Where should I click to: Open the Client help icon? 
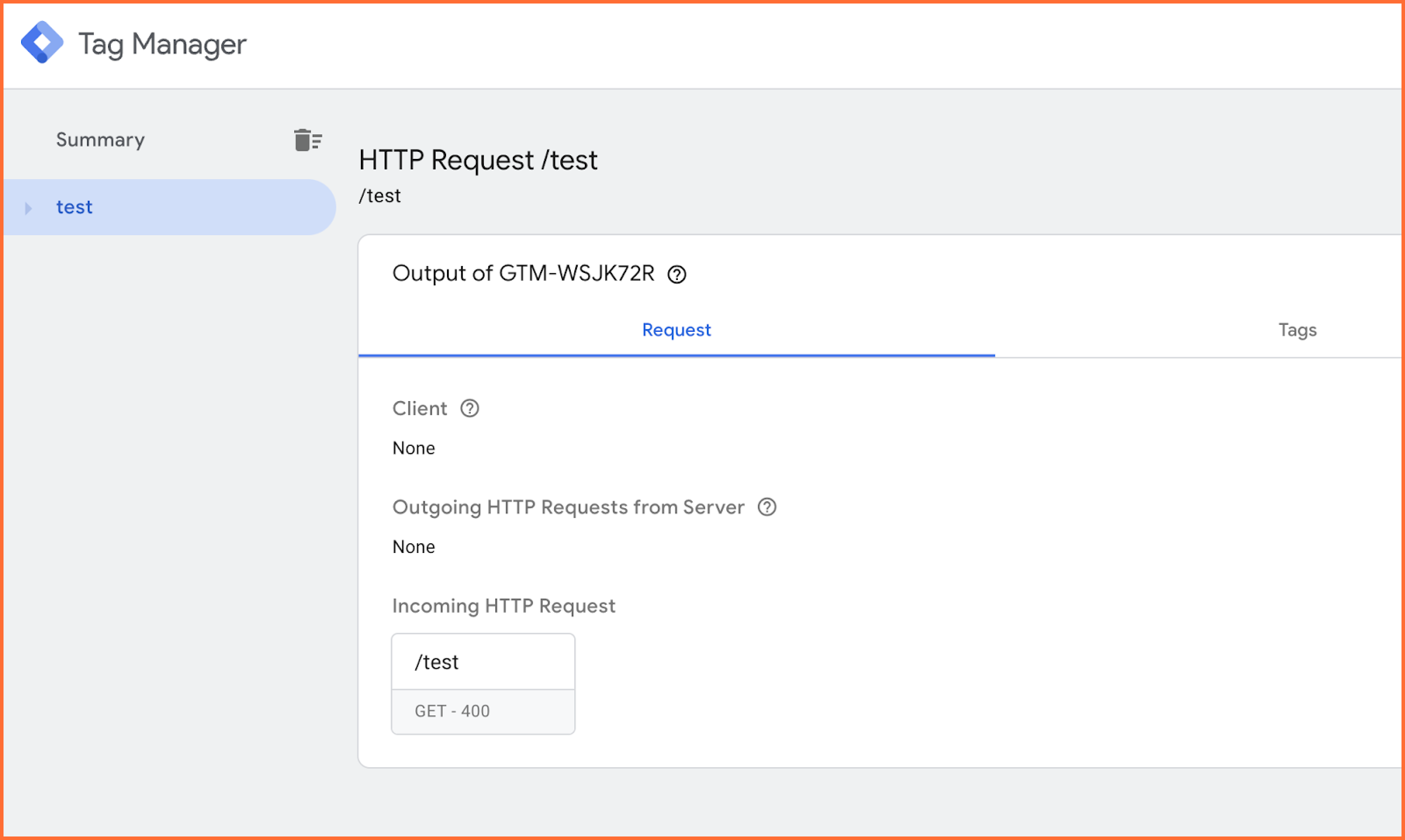pyautogui.click(x=469, y=408)
